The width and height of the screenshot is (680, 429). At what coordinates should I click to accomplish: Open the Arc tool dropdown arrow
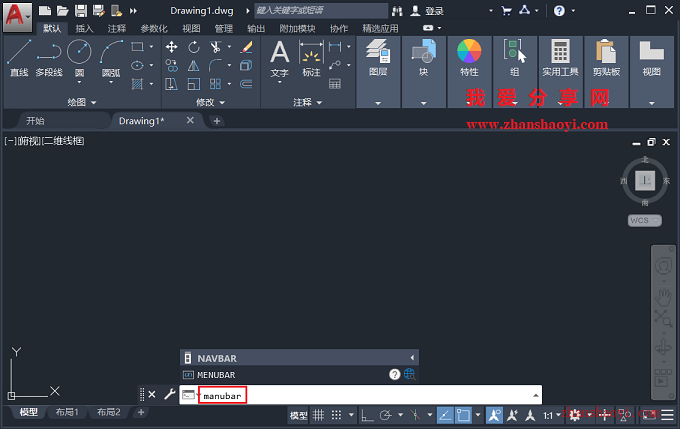111,82
